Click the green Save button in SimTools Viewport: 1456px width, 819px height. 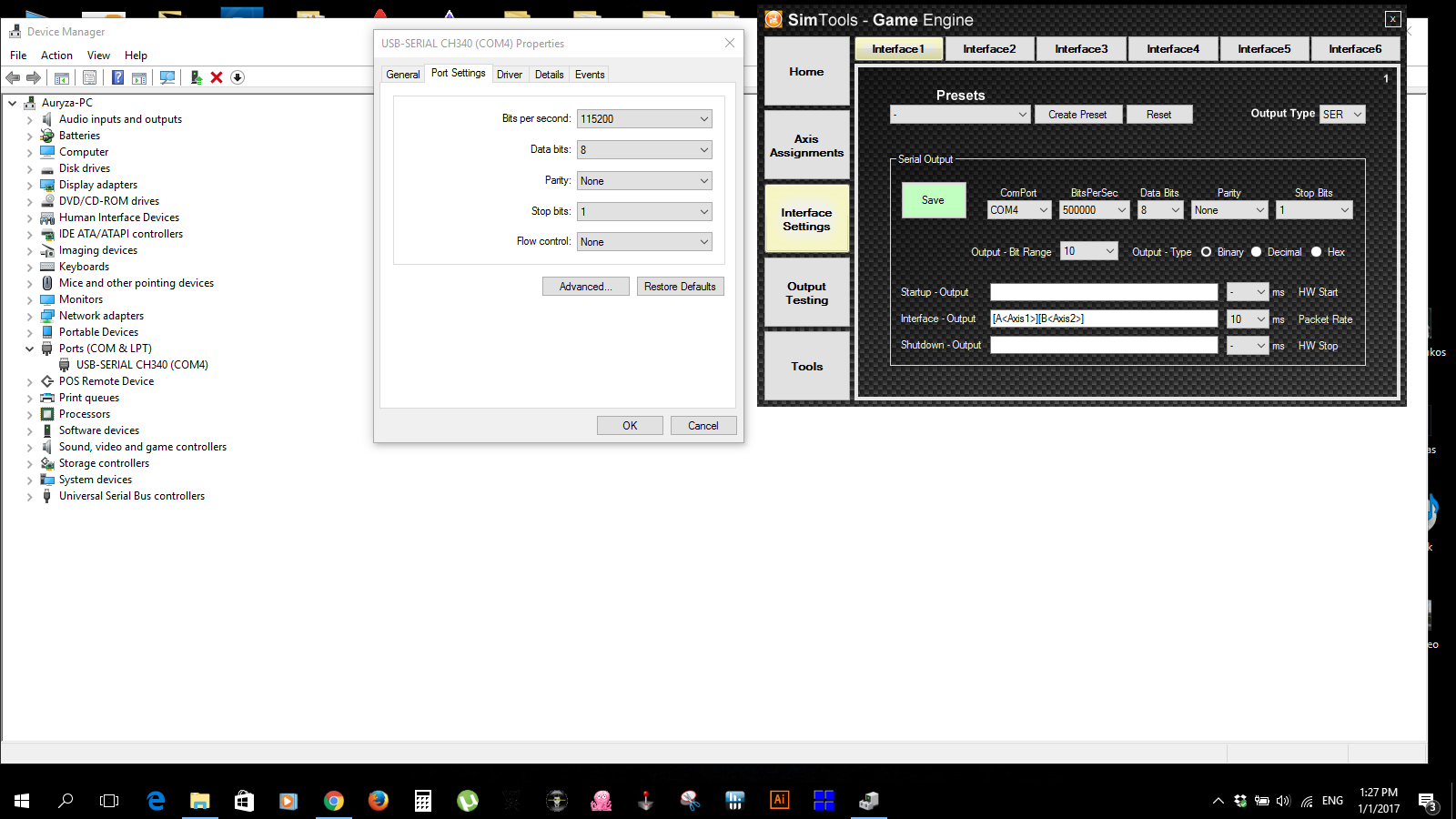[934, 200]
